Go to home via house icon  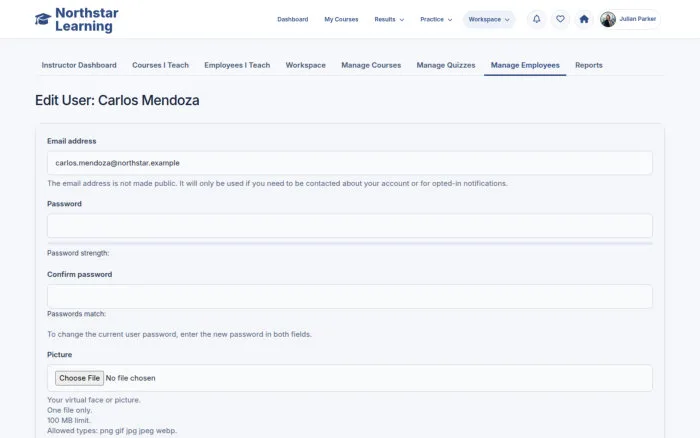[584, 19]
